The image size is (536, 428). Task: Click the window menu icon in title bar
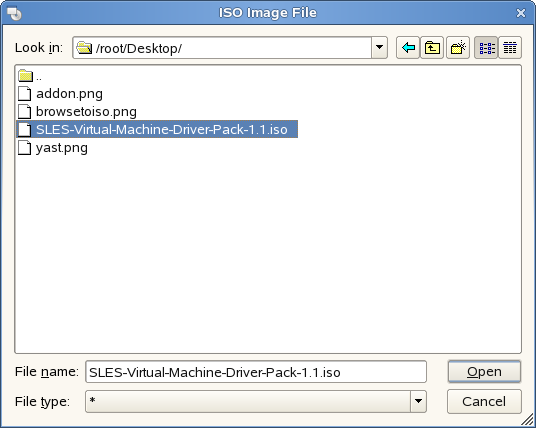tap(14, 13)
